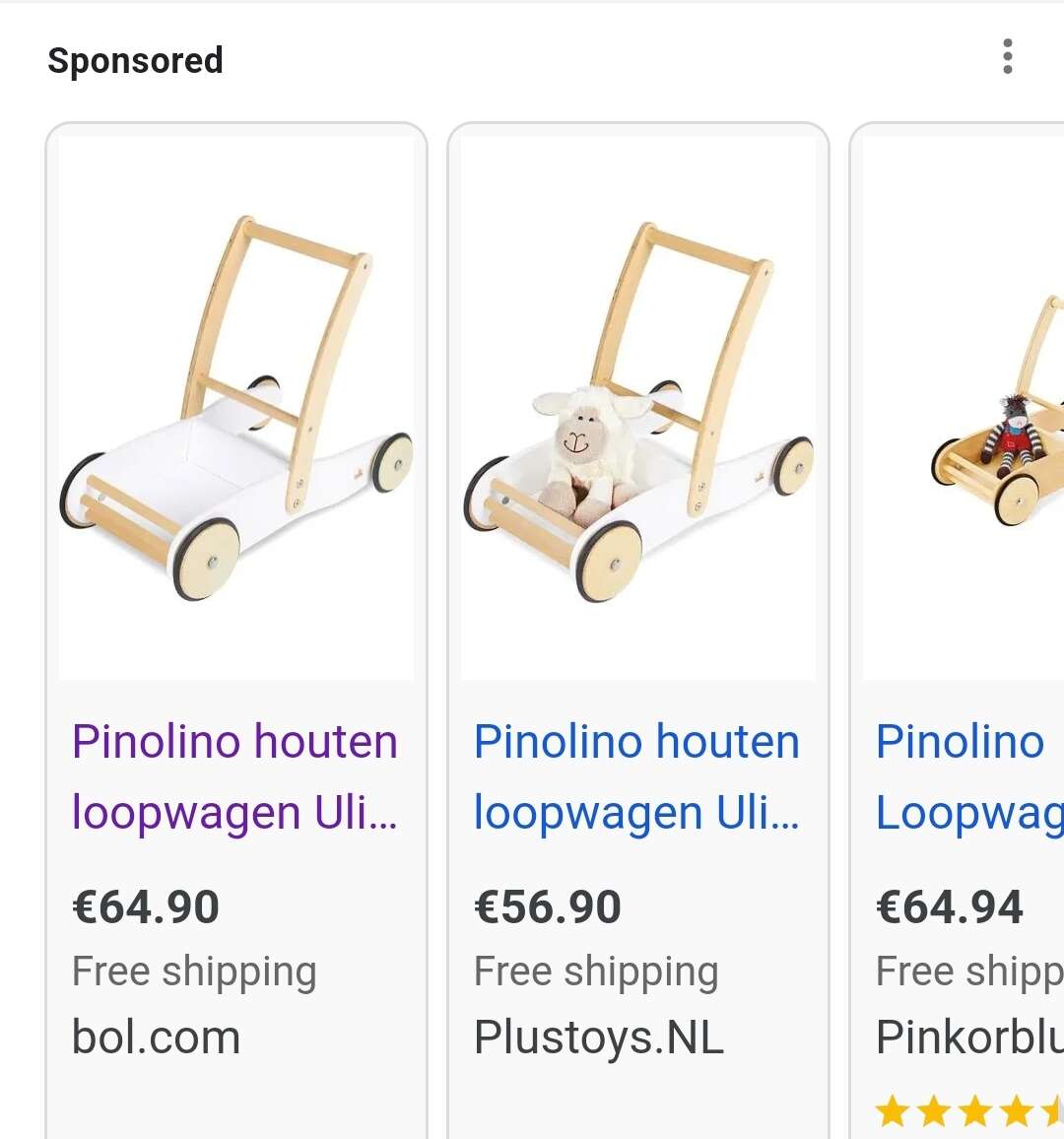Screen dimensions: 1064x1139
Task: Open the three-dot sponsored options menu
Action: 1007,57
